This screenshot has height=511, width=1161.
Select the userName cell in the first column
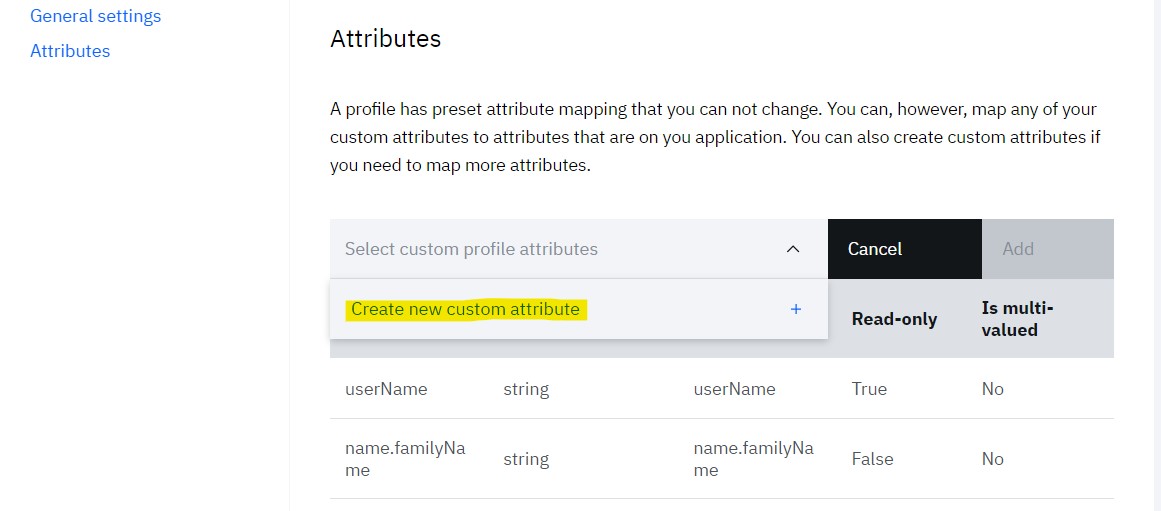(x=386, y=389)
